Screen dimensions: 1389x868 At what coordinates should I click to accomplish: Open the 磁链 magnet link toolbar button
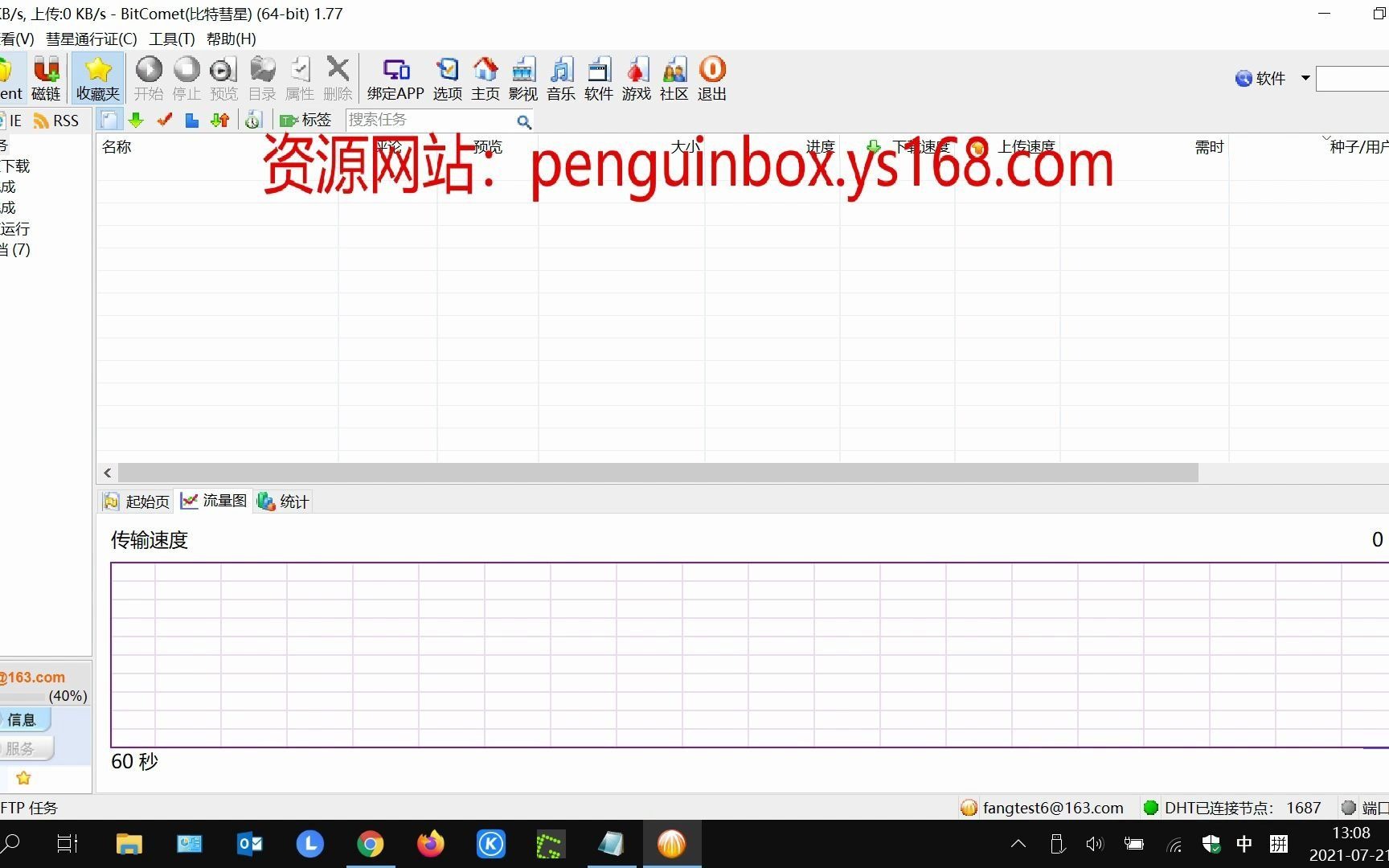pyautogui.click(x=46, y=78)
